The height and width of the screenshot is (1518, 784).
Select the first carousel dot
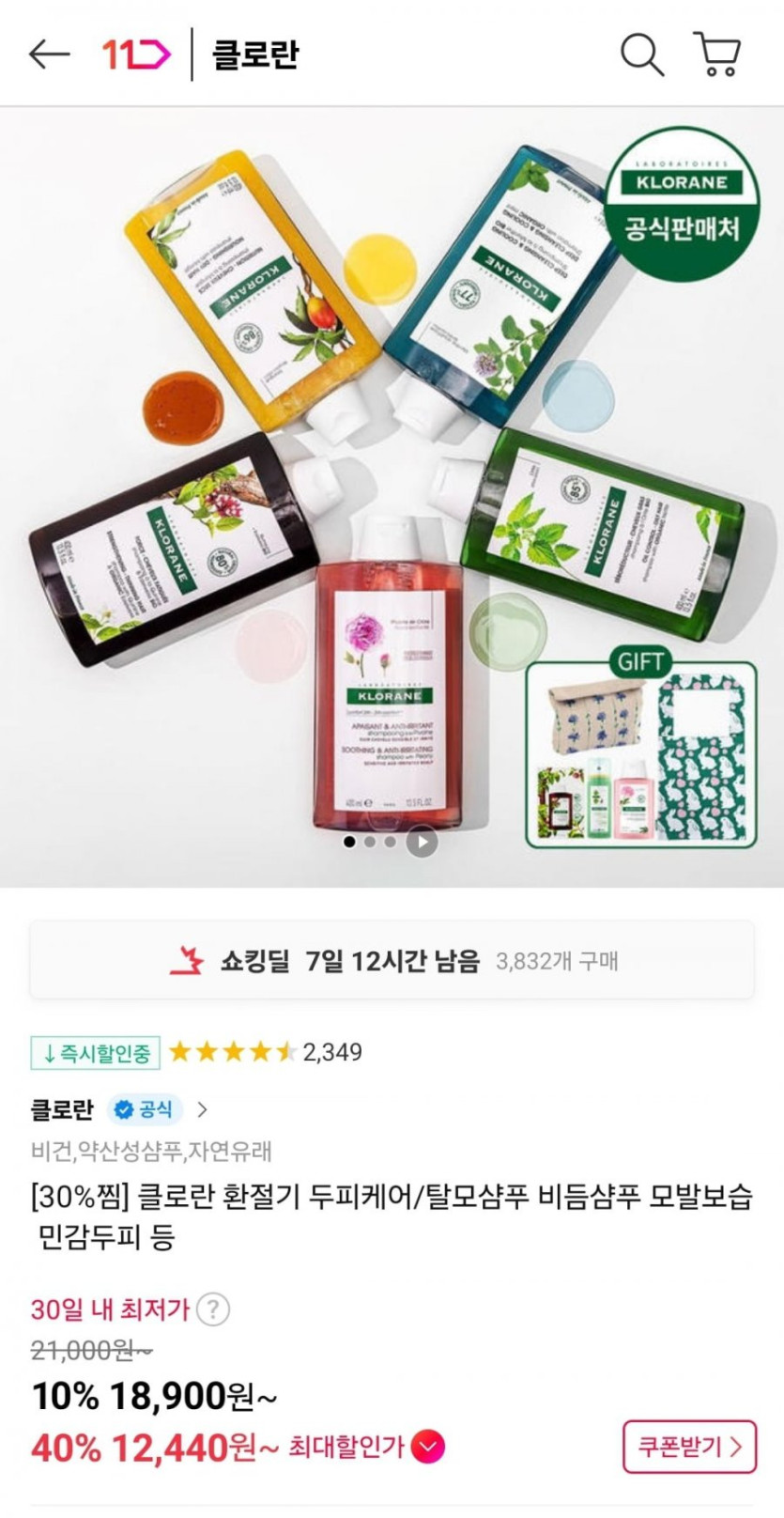[x=350, y=842]
